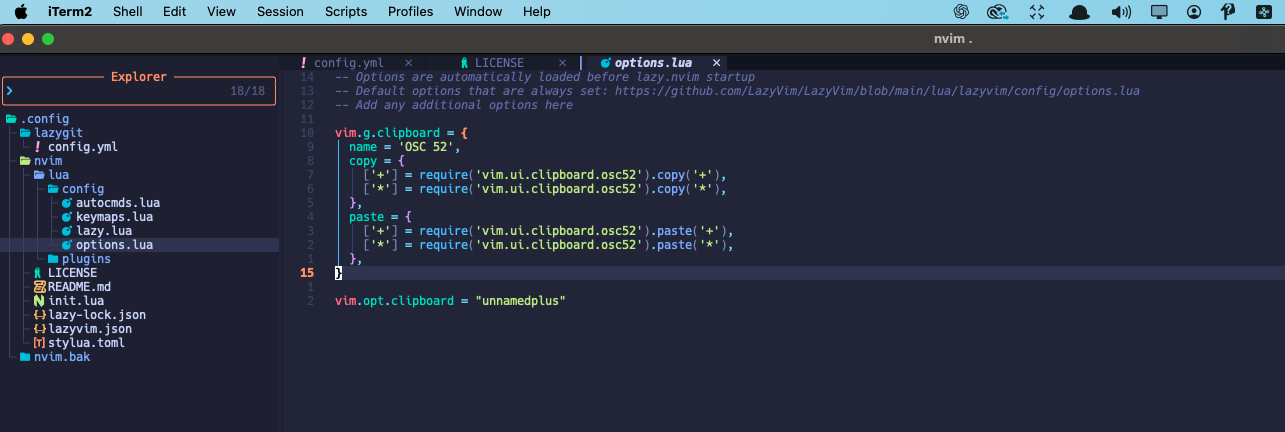This screenshot has height=432, width=1285.
Task: Close the options.lua tab
Action: click(717, 63)
